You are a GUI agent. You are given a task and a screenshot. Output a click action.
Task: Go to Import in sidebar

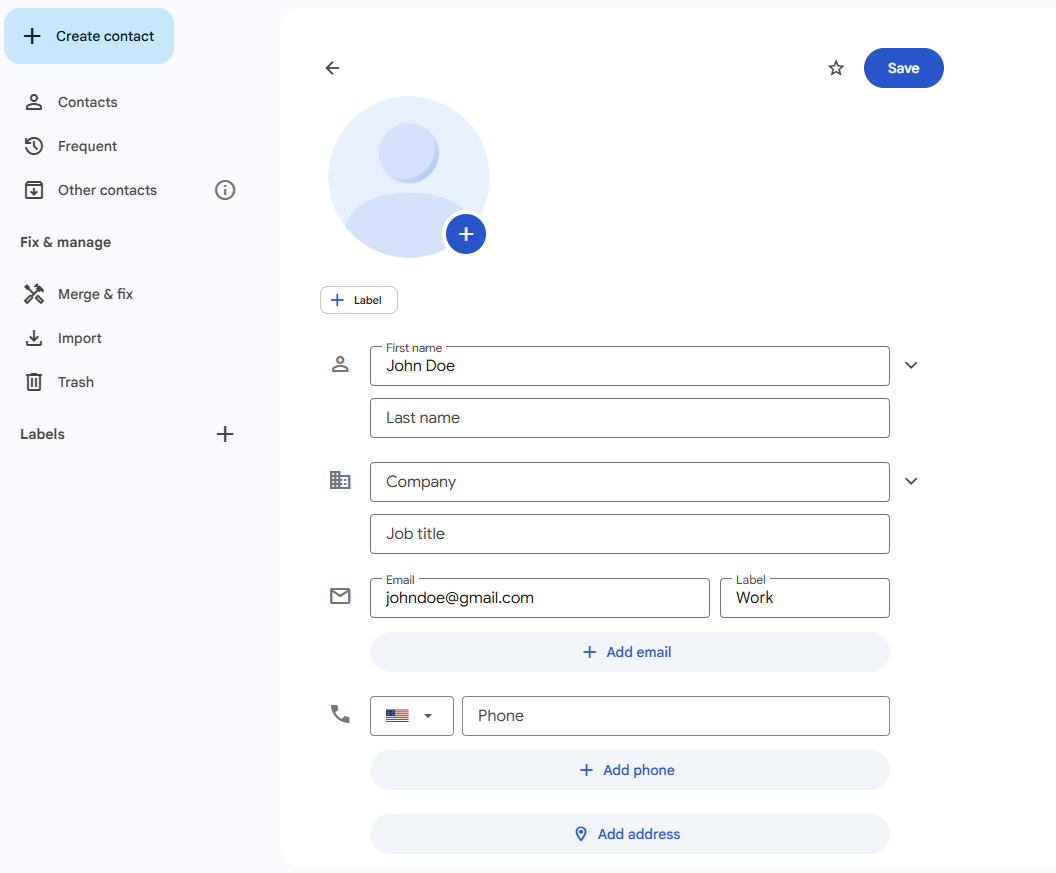click(x=79, y=338)
